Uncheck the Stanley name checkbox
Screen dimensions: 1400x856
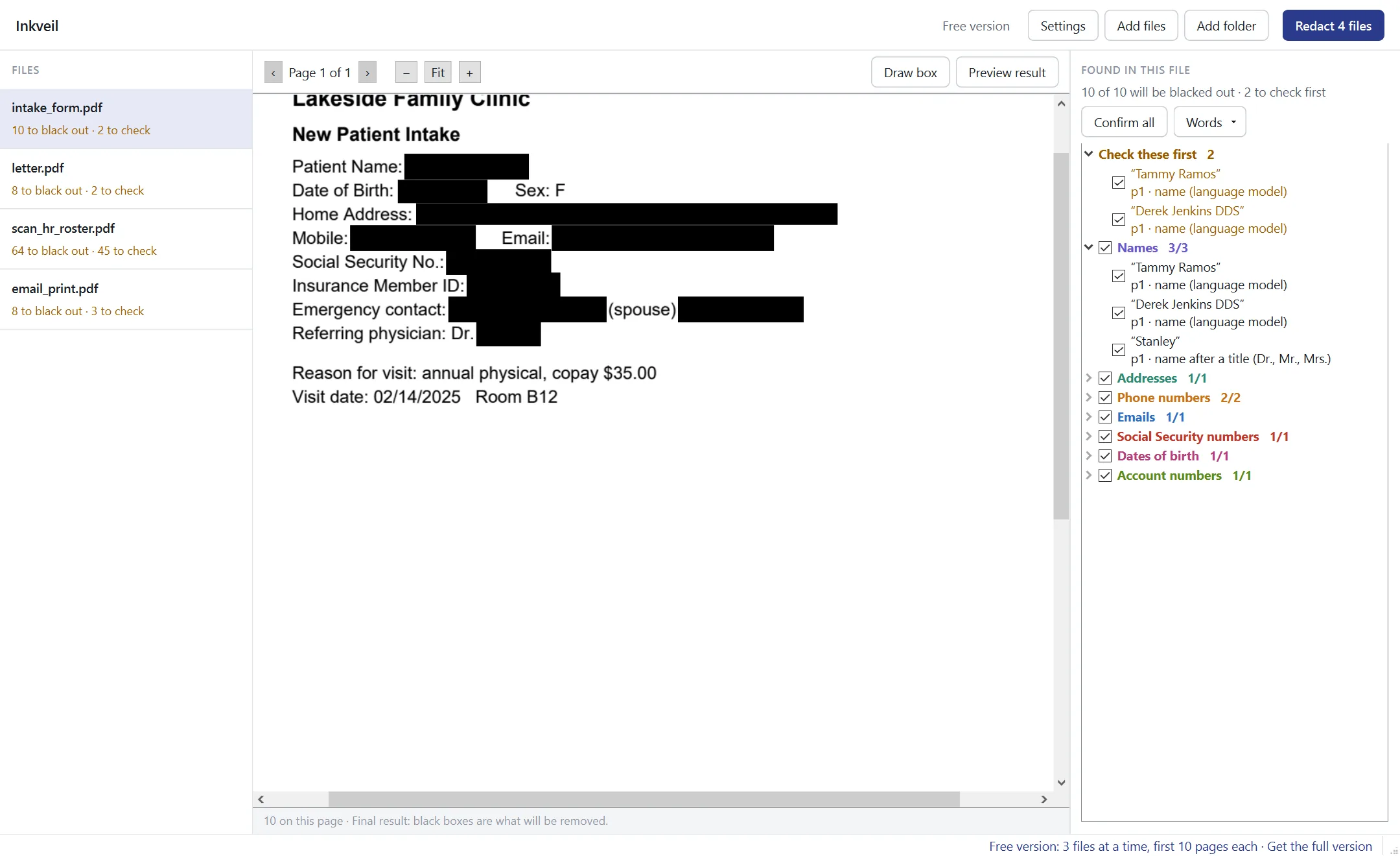1119,350
